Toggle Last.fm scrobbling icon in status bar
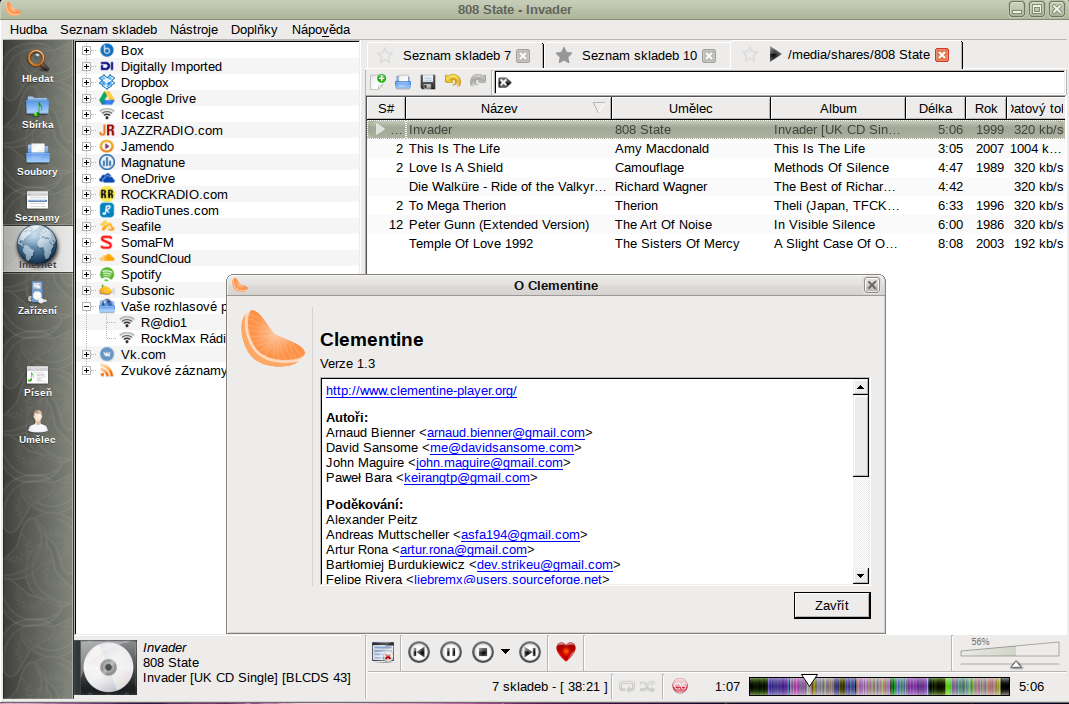The height and width of the screenshot is (704, 1069). [x=680, y=686]
